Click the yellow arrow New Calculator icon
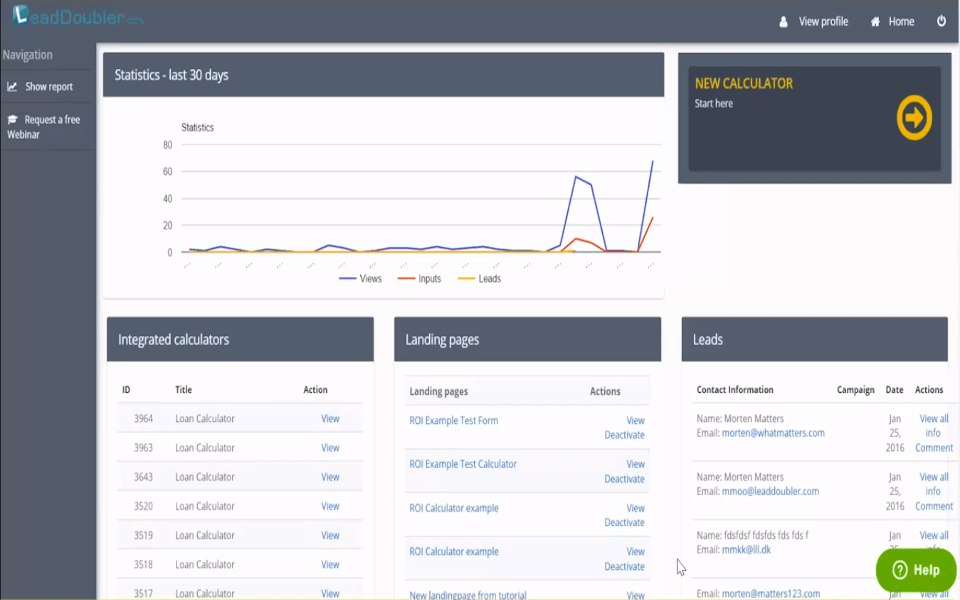Screen dimensions: 960x600 pos(914,117)
